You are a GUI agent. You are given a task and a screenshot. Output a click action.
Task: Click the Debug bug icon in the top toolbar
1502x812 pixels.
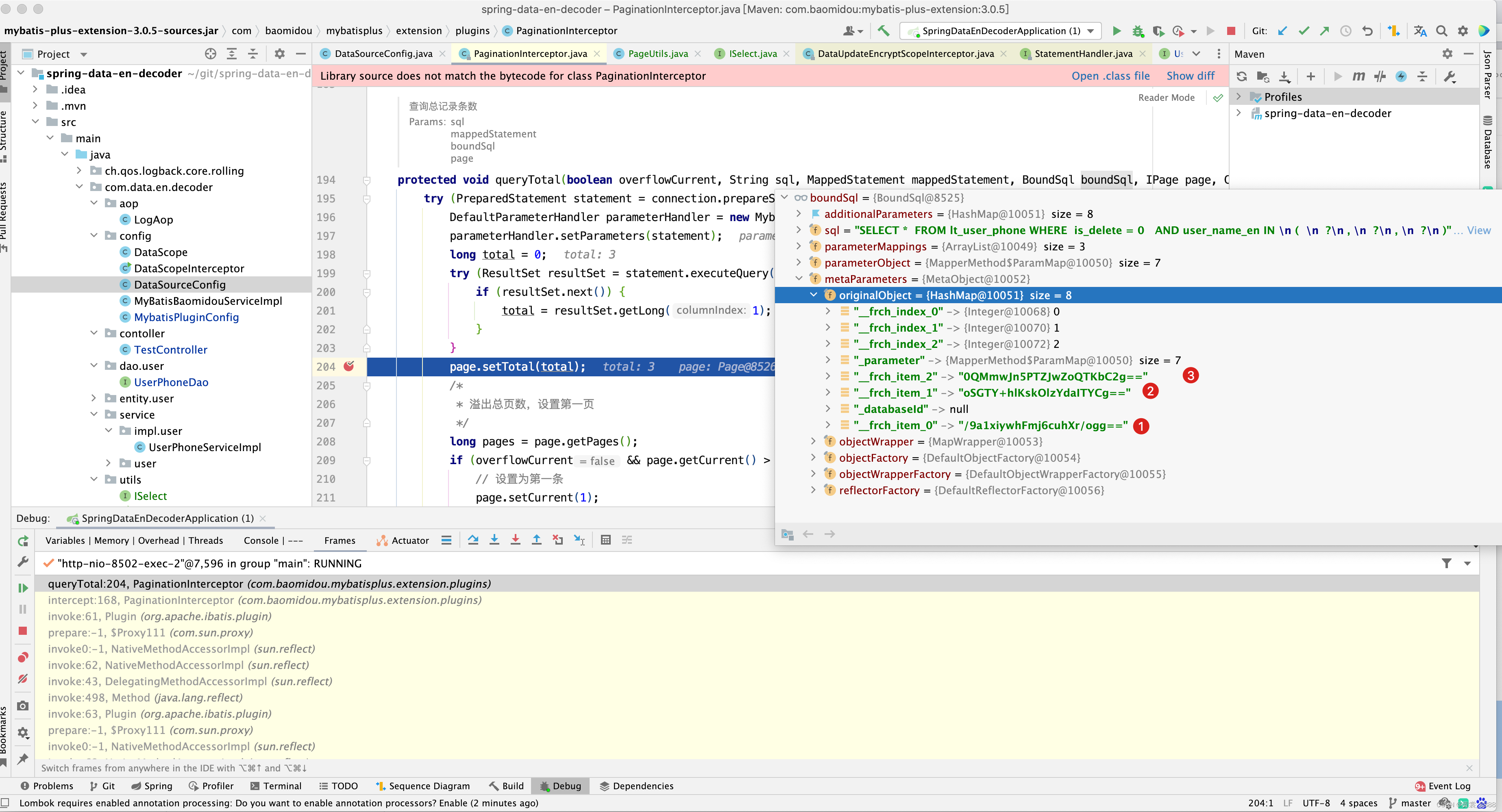pyautogui.click(x=1138, y=31)
